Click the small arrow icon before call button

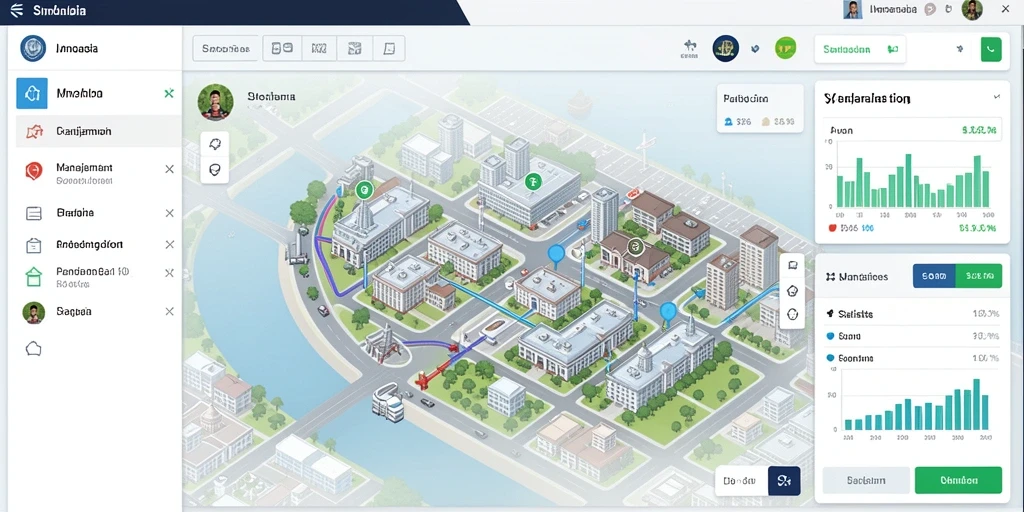[959, 49]
